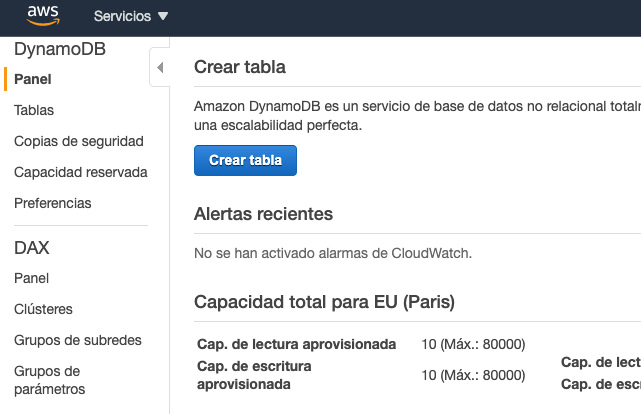Screen dimensions: 641x414
Task: Click the Capacidad total para EU (Paris) heading
Action: 324,302
